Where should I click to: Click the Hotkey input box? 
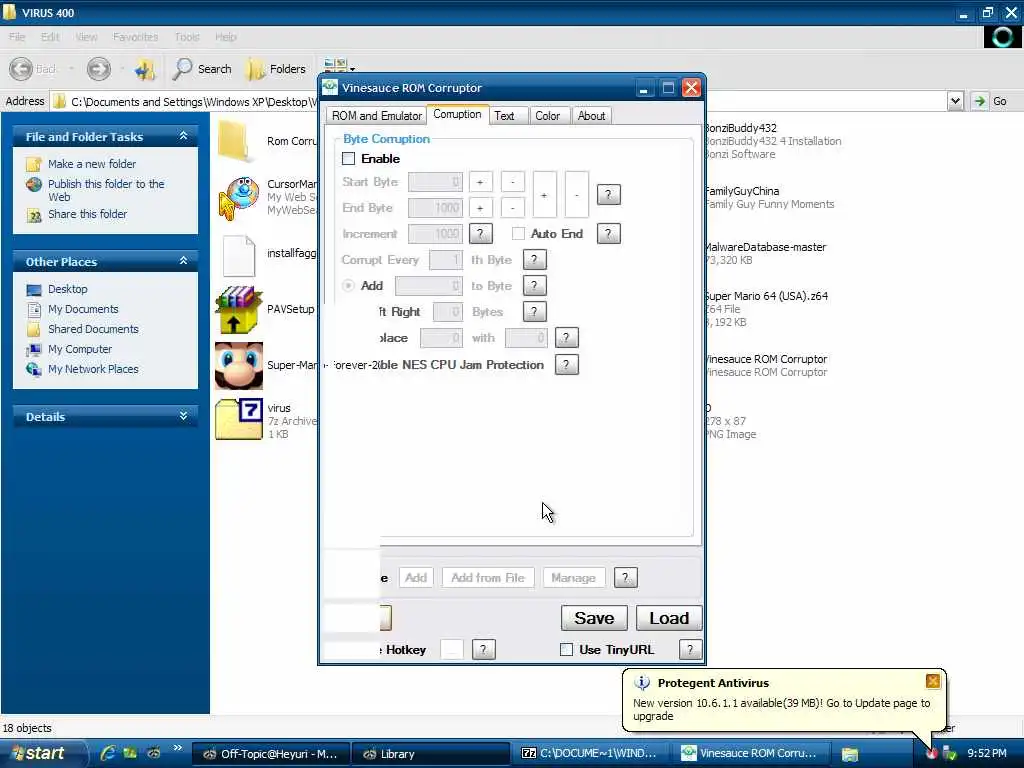pyautogui.click(x=452, y=649)
